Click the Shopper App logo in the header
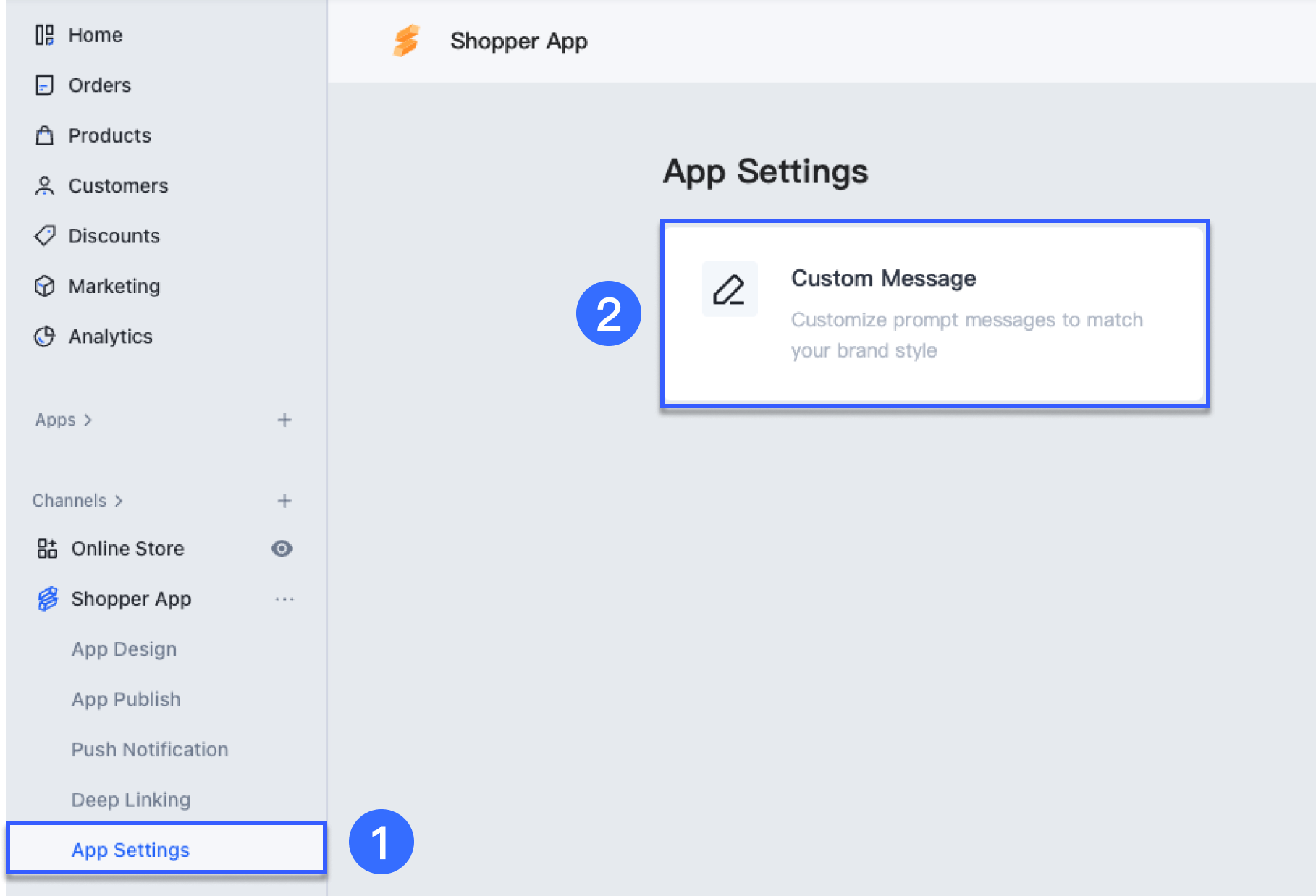The height and width of the screenshot is (896, 1316). click(406, 41)
